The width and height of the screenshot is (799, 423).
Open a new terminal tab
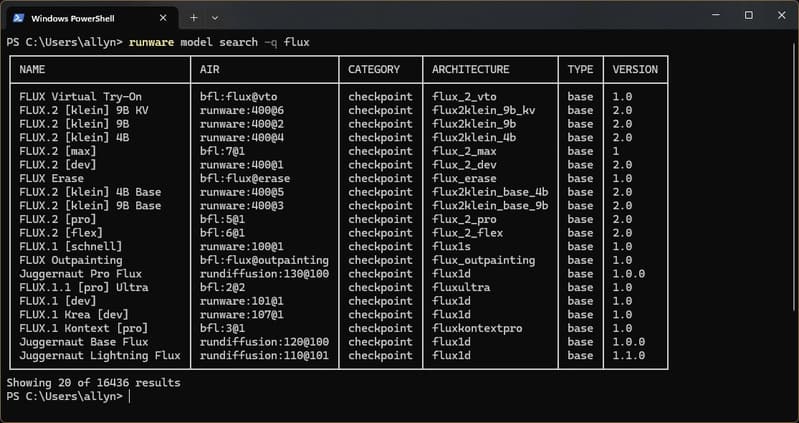pyautogui.click(x=194, y=18)
